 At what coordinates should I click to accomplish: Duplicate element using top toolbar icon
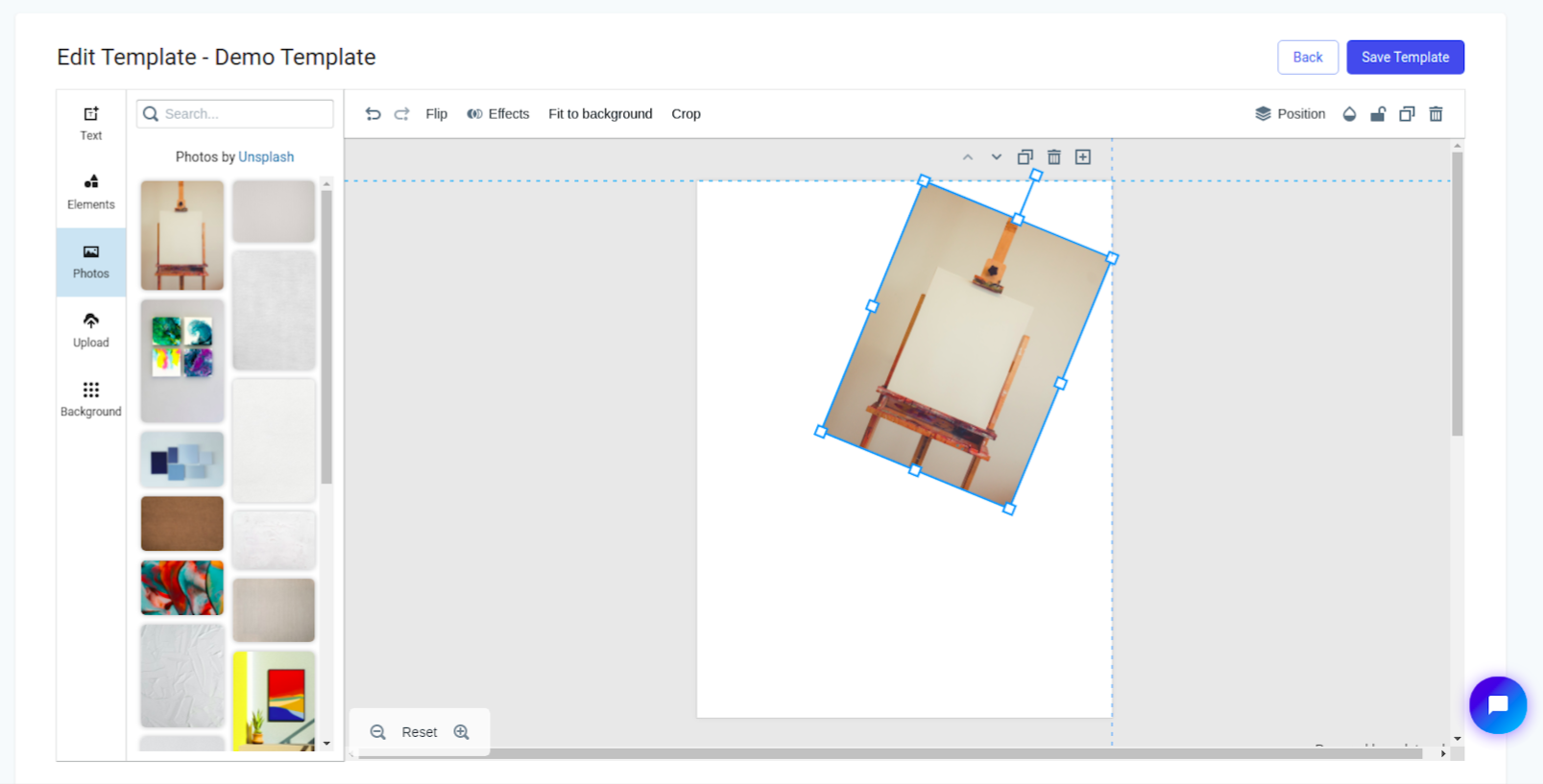1407,113
